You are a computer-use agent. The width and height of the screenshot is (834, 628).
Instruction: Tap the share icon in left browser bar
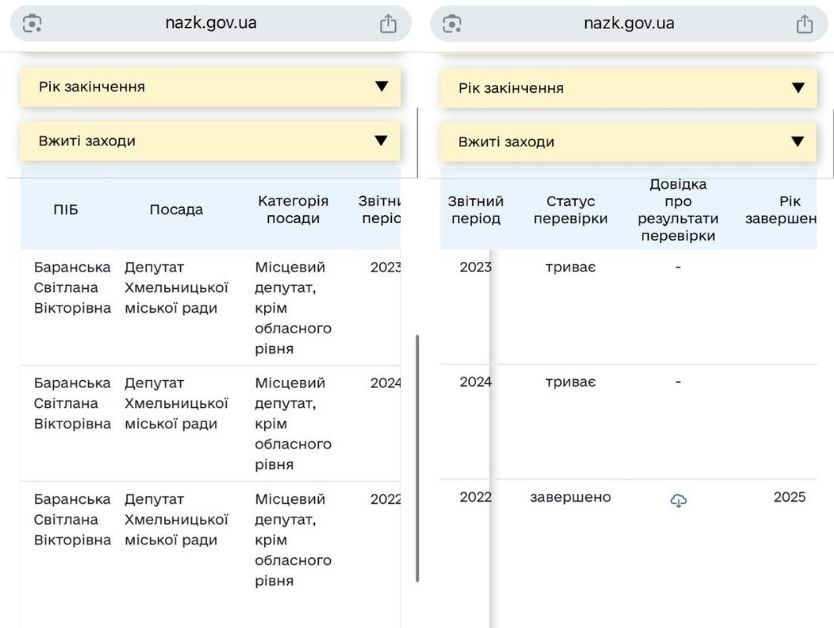(x=388, y=24)
